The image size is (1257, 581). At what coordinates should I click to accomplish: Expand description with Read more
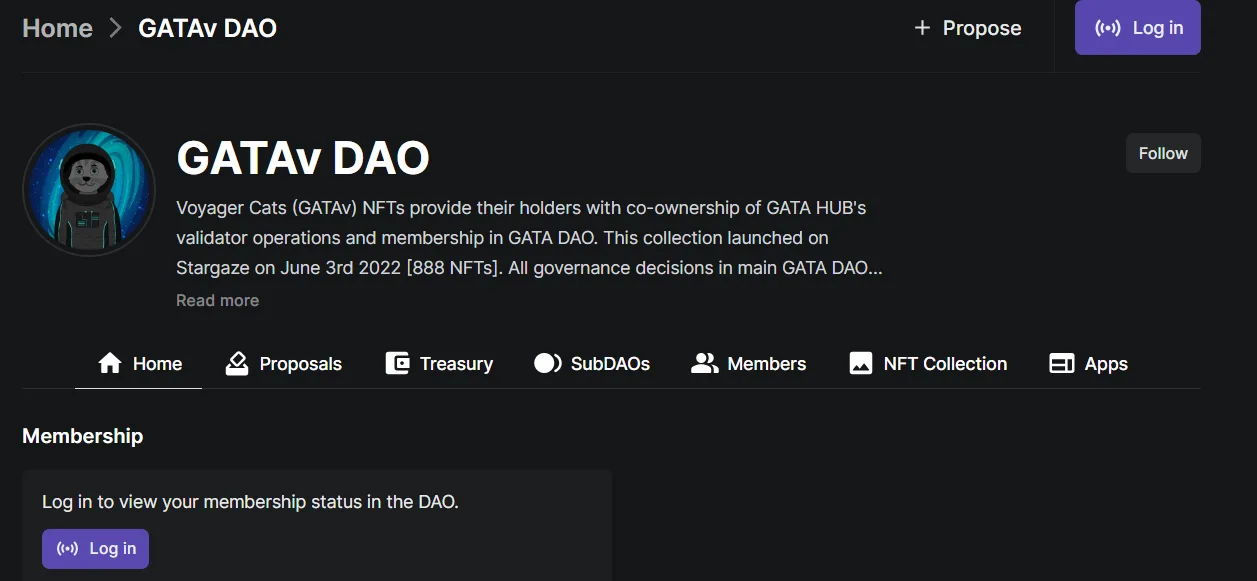(217, 300)
